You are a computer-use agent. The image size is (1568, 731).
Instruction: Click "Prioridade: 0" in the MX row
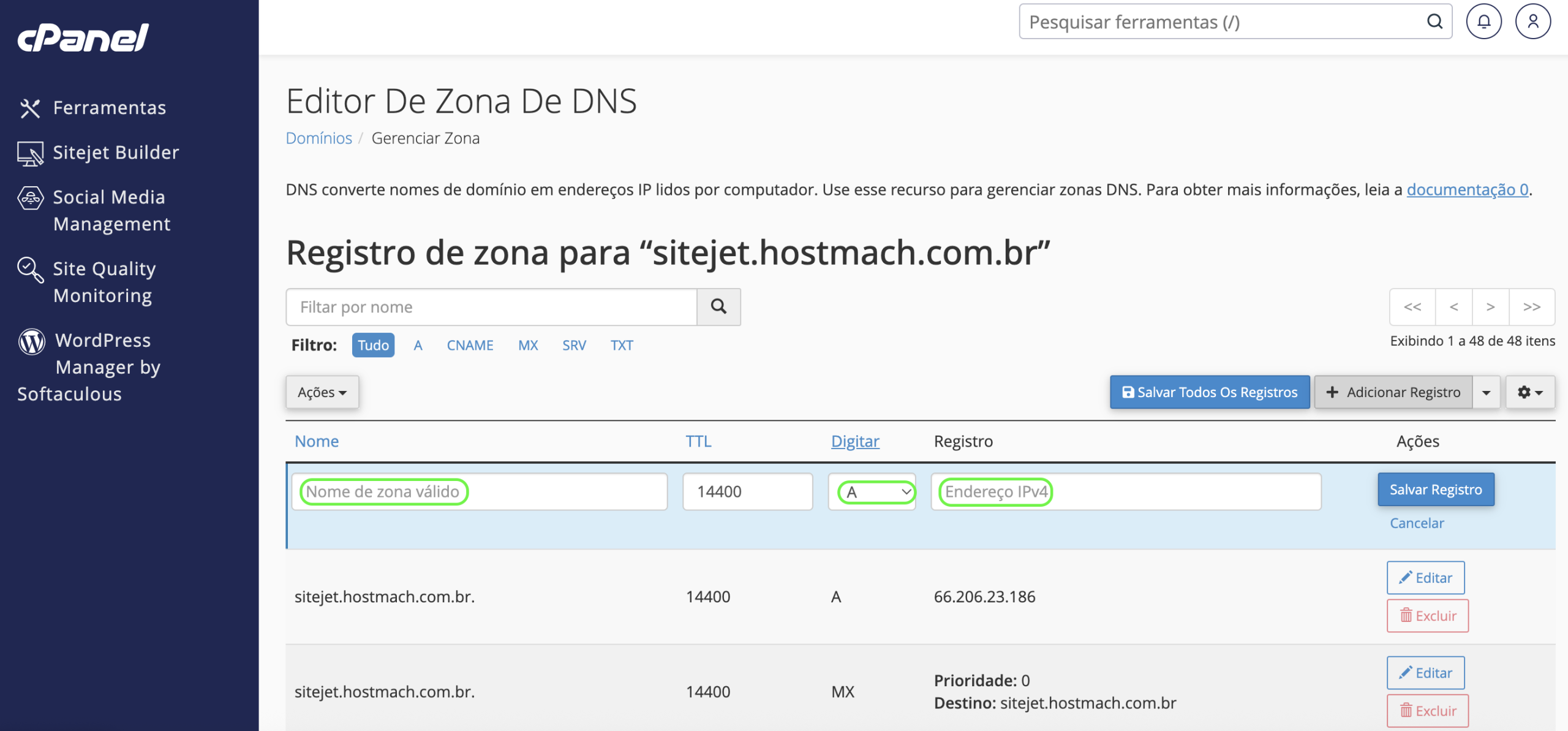982,680
